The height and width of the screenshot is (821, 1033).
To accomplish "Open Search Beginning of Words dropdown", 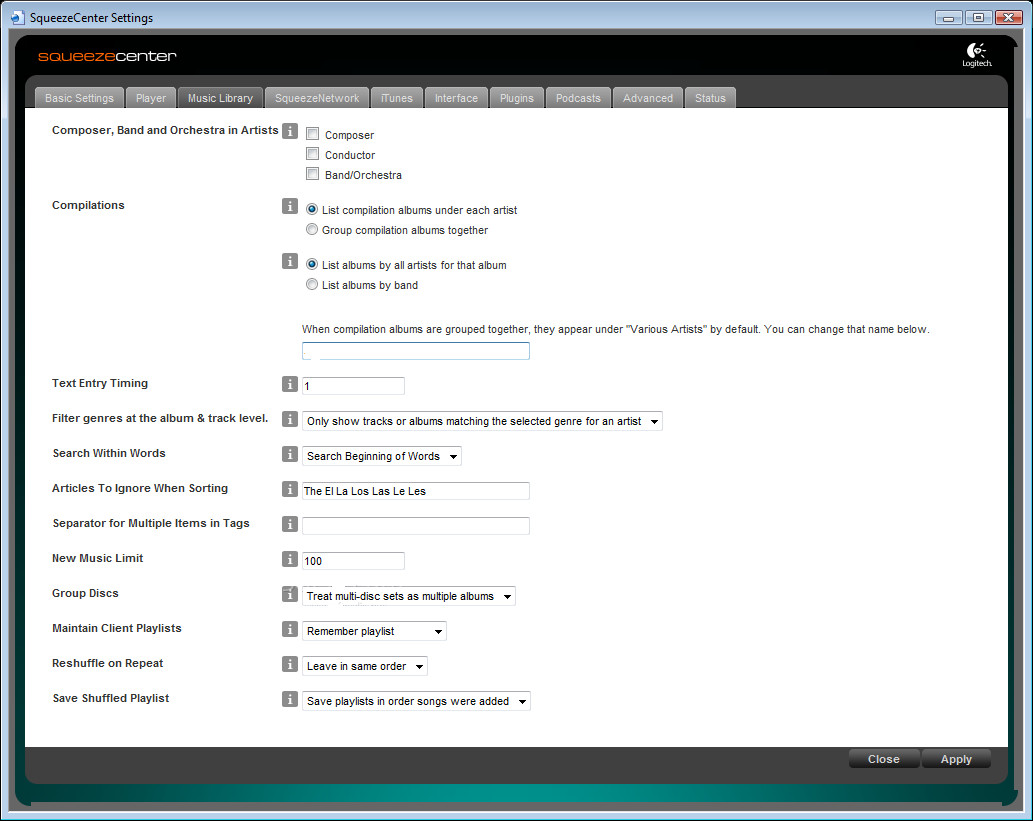I will pos(381,456).
